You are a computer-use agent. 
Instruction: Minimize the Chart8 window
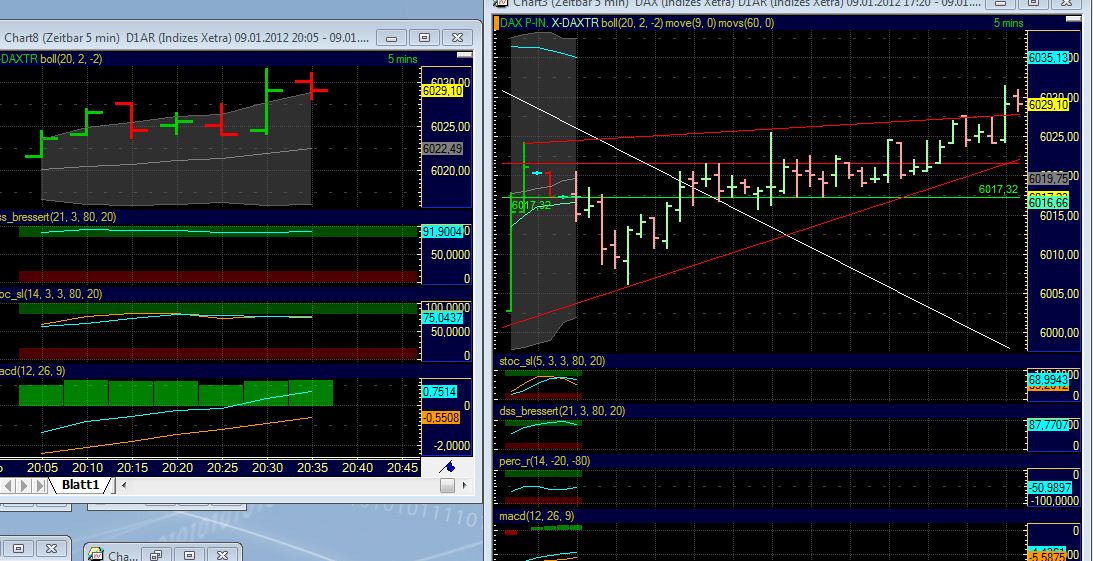point(391,38)
